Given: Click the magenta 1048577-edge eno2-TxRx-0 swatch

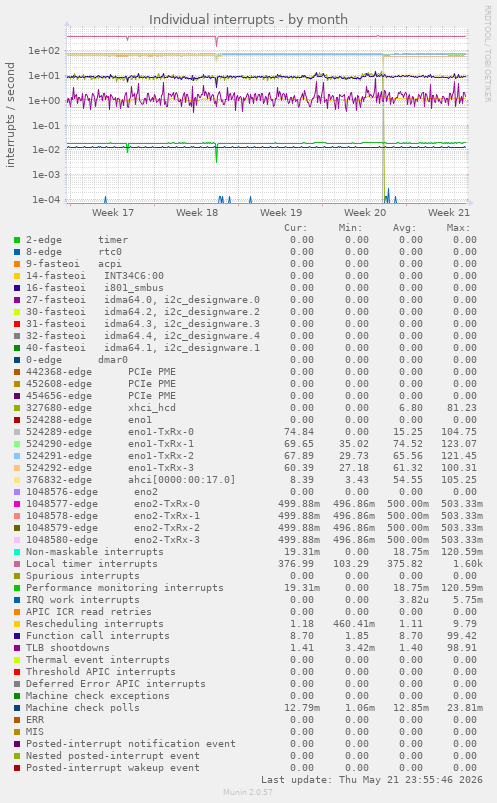Looking at the screenshot, I should (17, 504).
